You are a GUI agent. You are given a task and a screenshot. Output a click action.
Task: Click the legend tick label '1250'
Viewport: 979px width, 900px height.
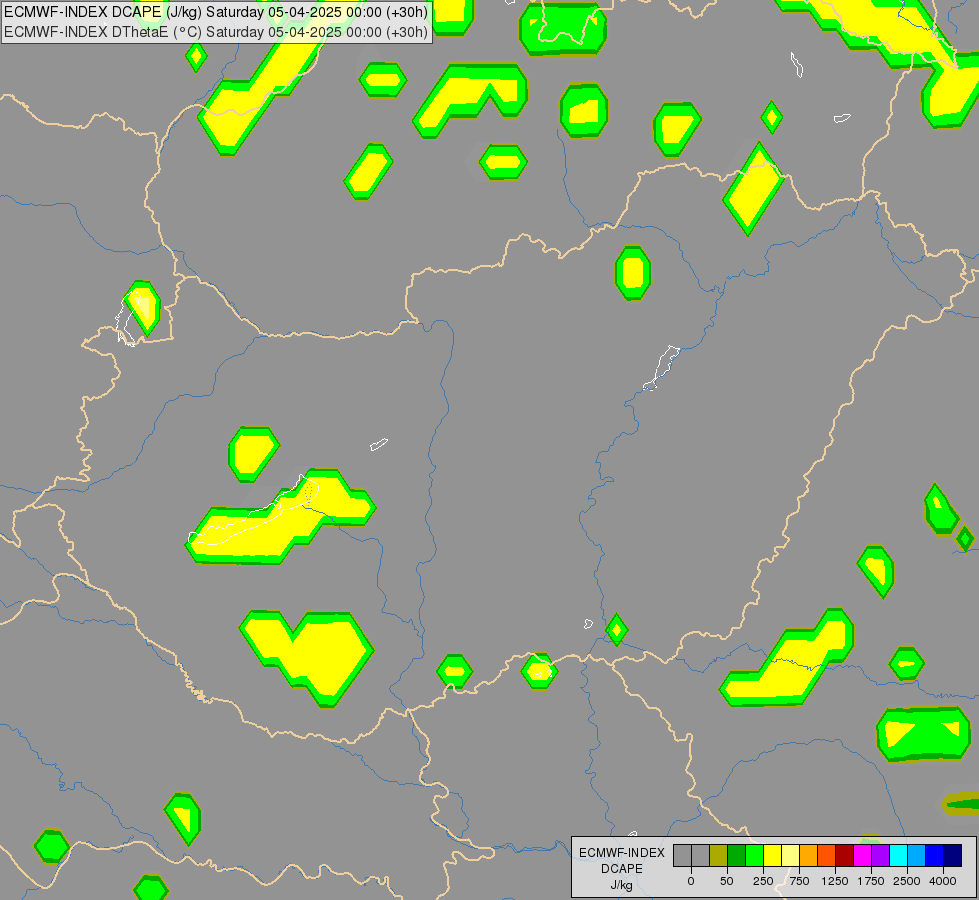835,881
